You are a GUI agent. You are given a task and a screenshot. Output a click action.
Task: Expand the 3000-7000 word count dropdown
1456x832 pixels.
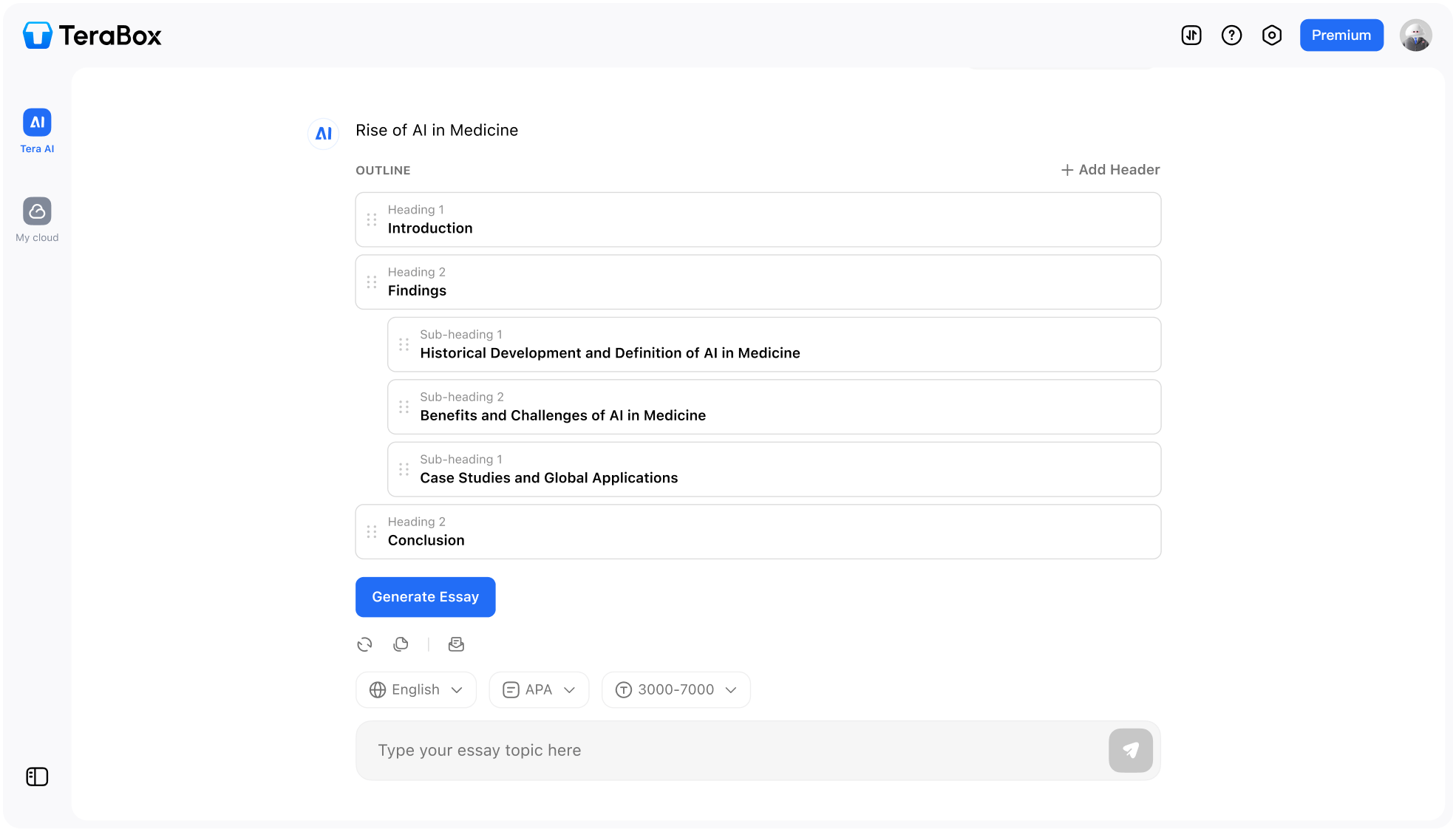point(676,689)
